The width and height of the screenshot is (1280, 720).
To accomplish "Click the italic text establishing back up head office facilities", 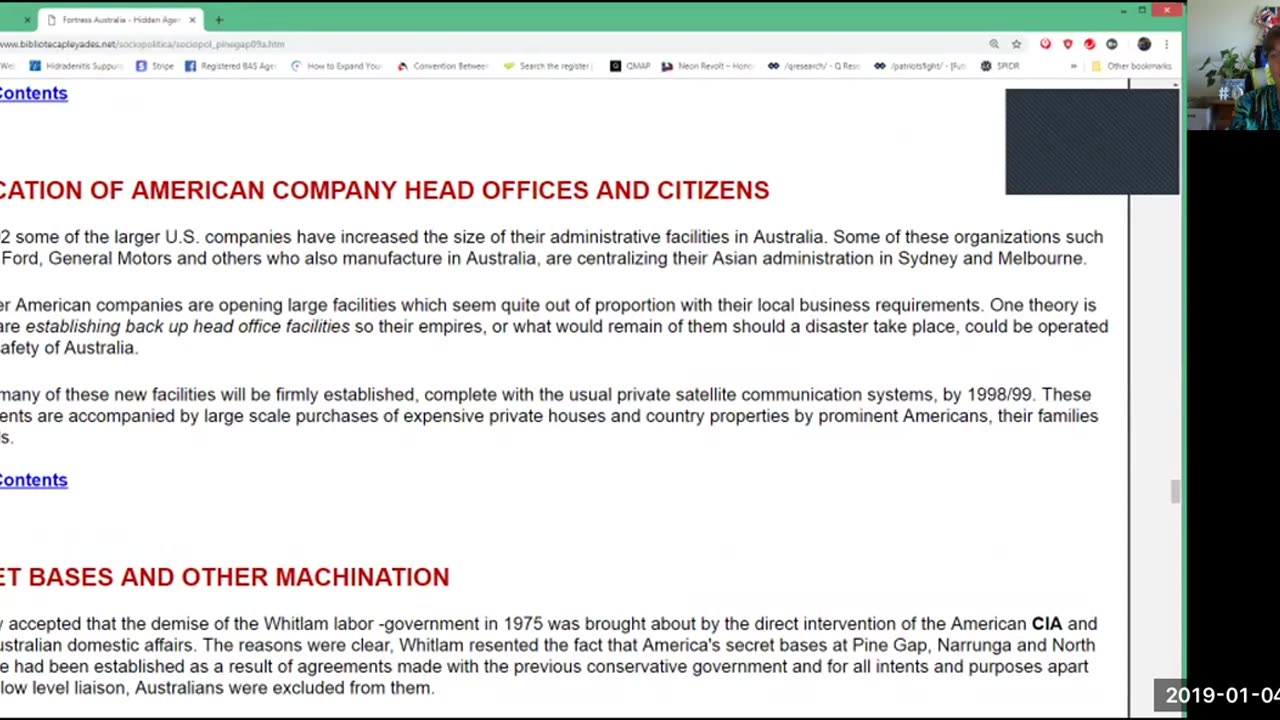I will point(188,326).
